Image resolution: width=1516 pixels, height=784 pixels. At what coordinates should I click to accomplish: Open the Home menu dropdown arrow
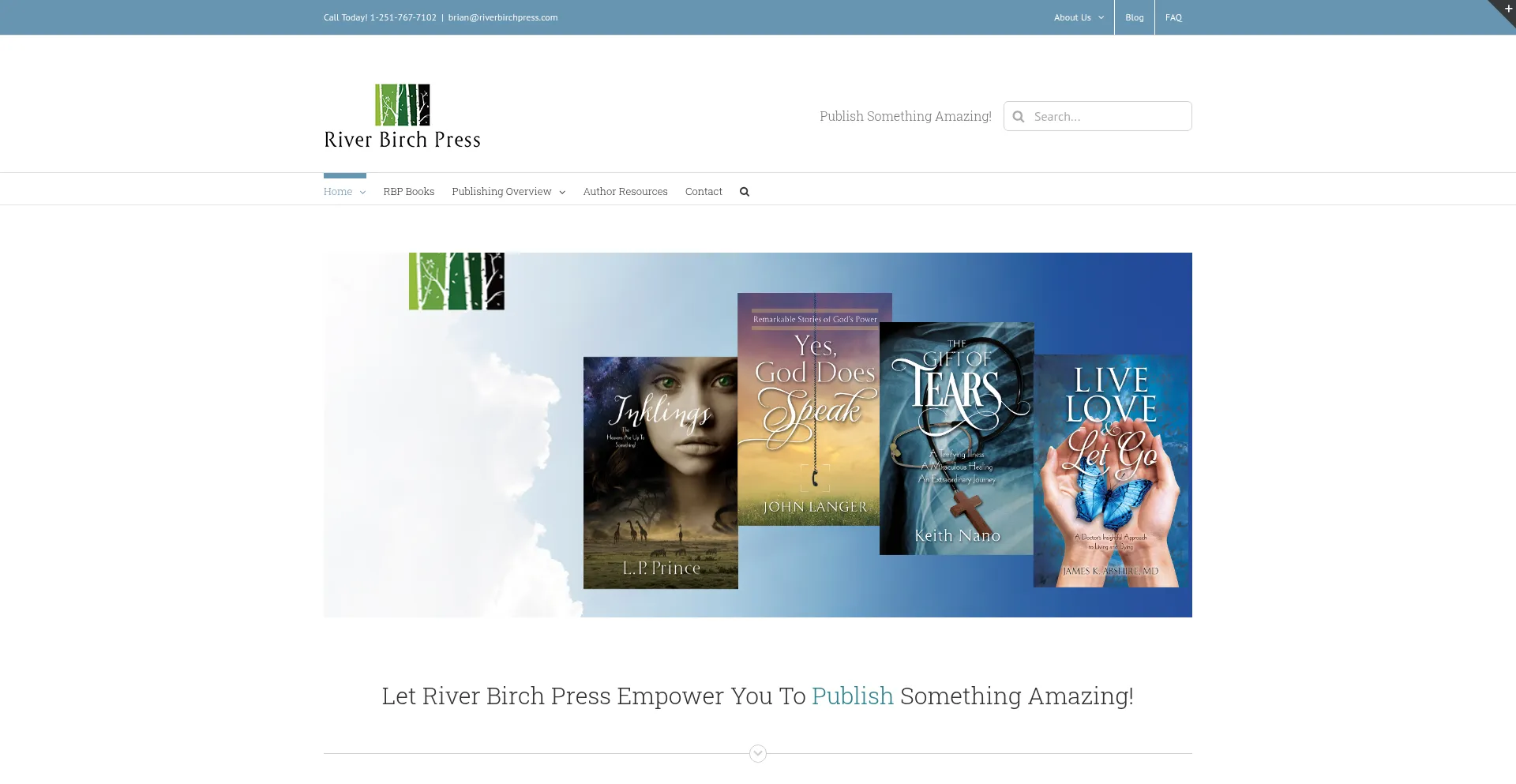[x=362, y=193]
